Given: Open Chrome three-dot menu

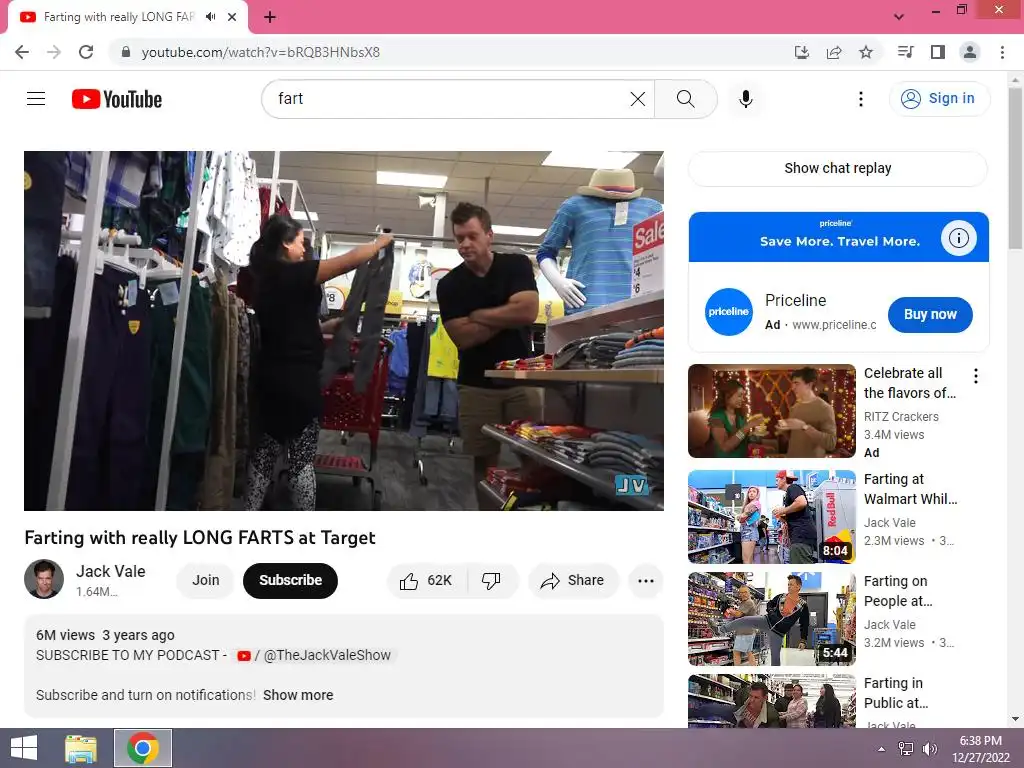Looking at the screenshot, I should (1002, 52).
